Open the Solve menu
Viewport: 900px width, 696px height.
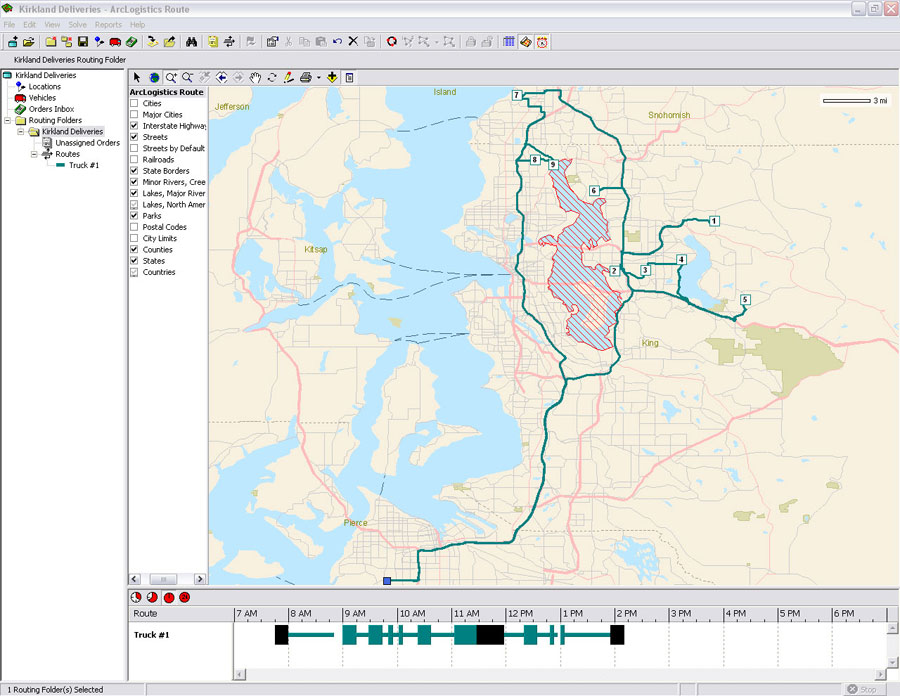coord(77,24)
